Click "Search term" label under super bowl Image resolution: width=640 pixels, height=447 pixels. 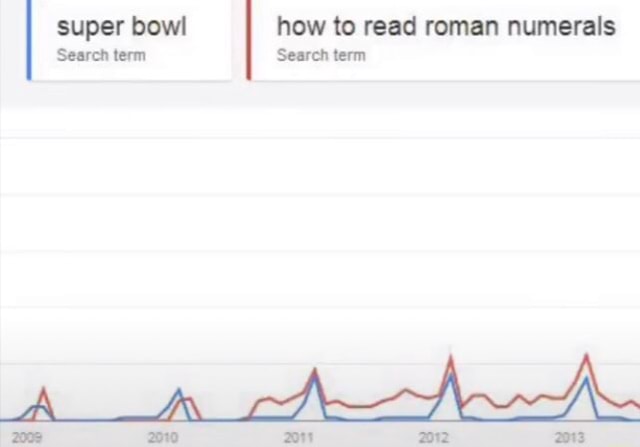[100, 55]
